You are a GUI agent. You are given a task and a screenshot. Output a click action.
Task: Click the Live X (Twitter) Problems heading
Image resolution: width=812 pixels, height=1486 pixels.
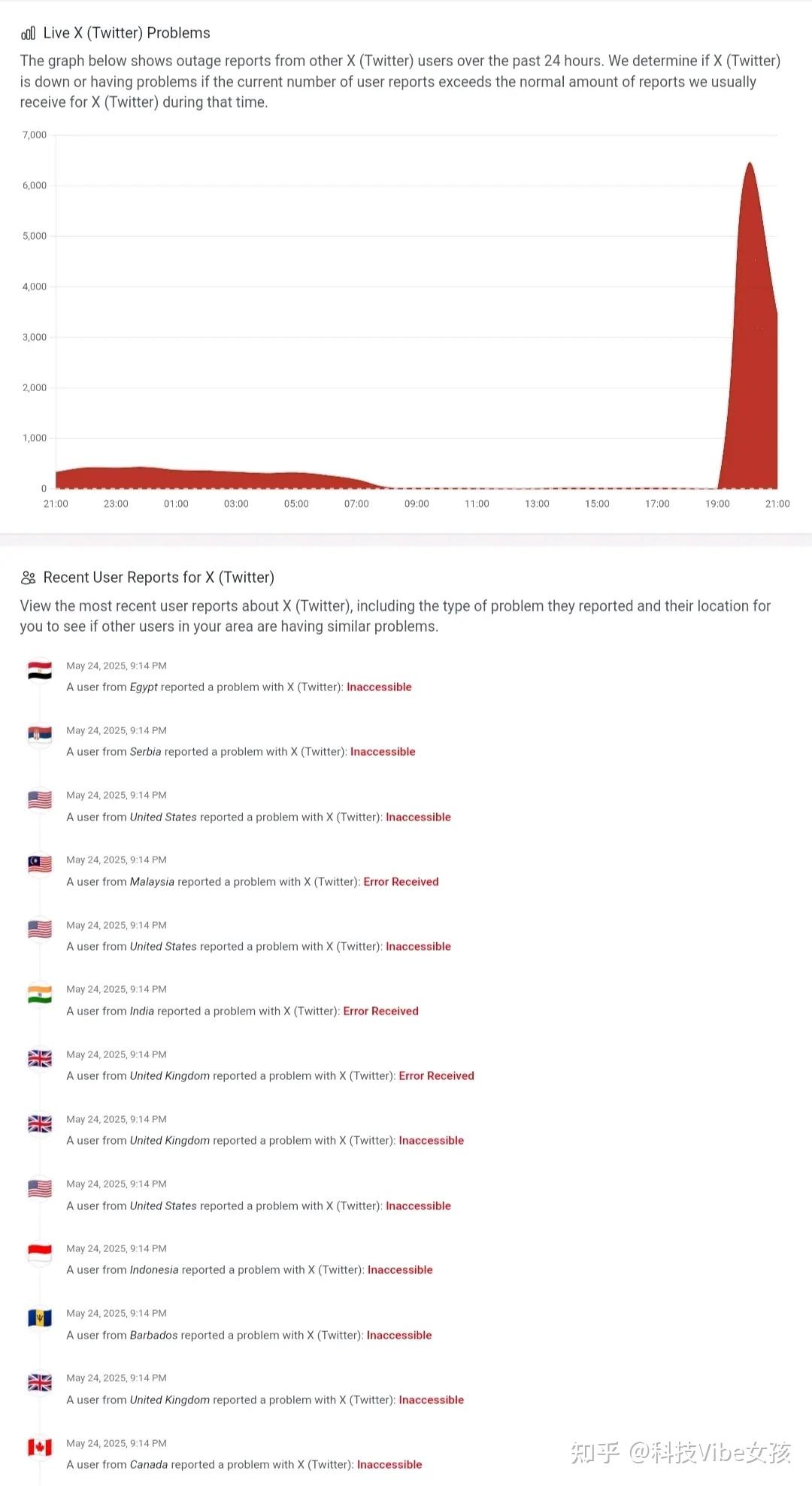pos(126,33)
